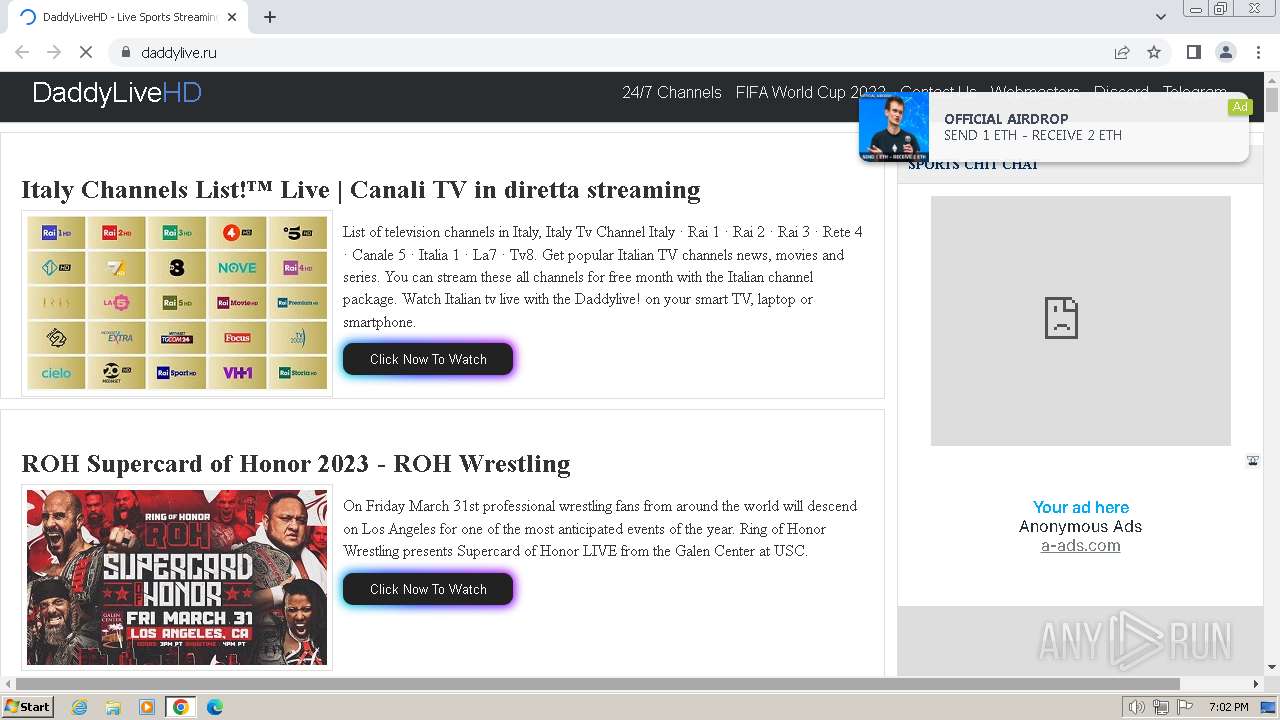This screenshot has width=1280, height=720.
Task: Open the Chrome profile avatar
Action: point(1225,52)
